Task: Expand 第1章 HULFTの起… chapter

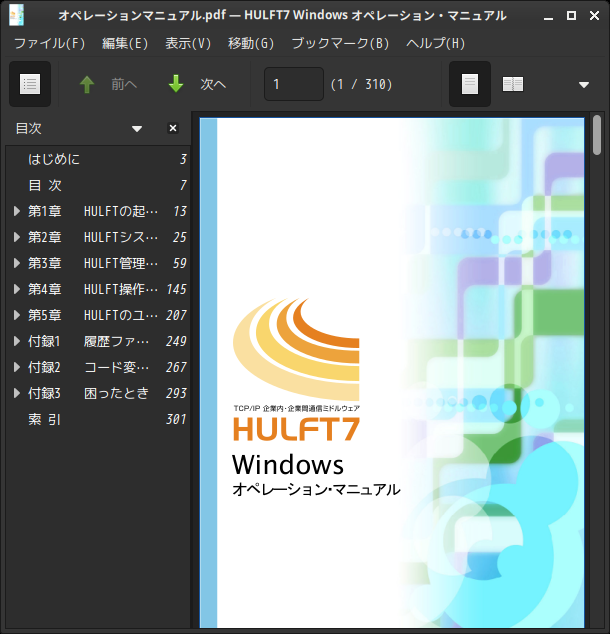Action: [x=17, y=211]
